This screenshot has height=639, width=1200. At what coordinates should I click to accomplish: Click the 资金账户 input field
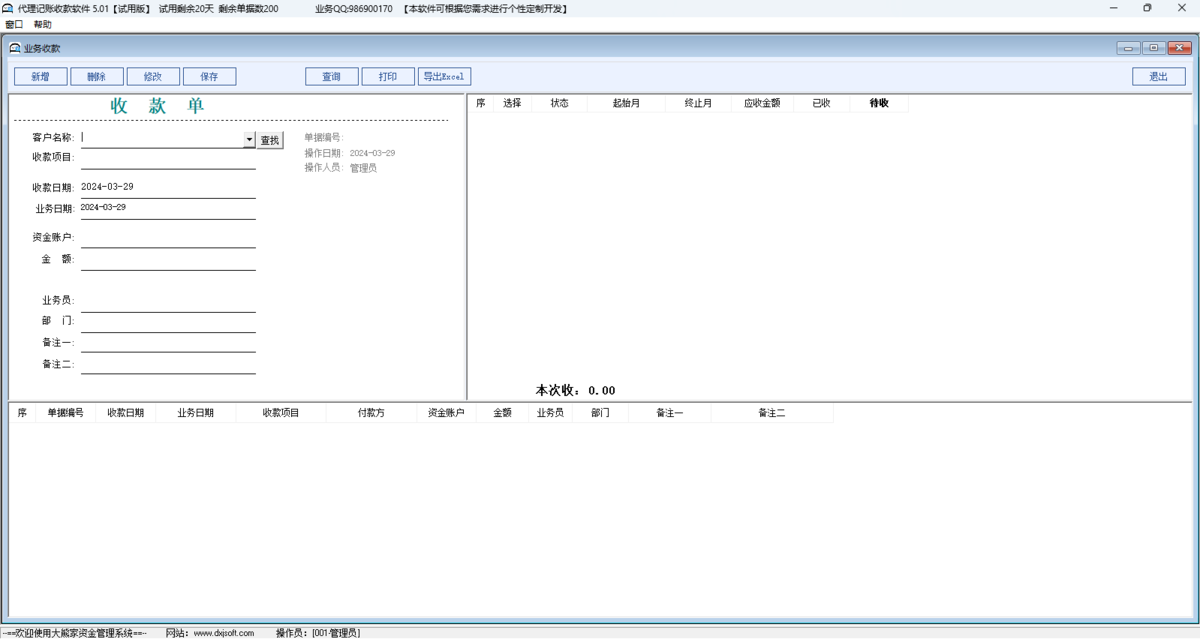(168, 238)
